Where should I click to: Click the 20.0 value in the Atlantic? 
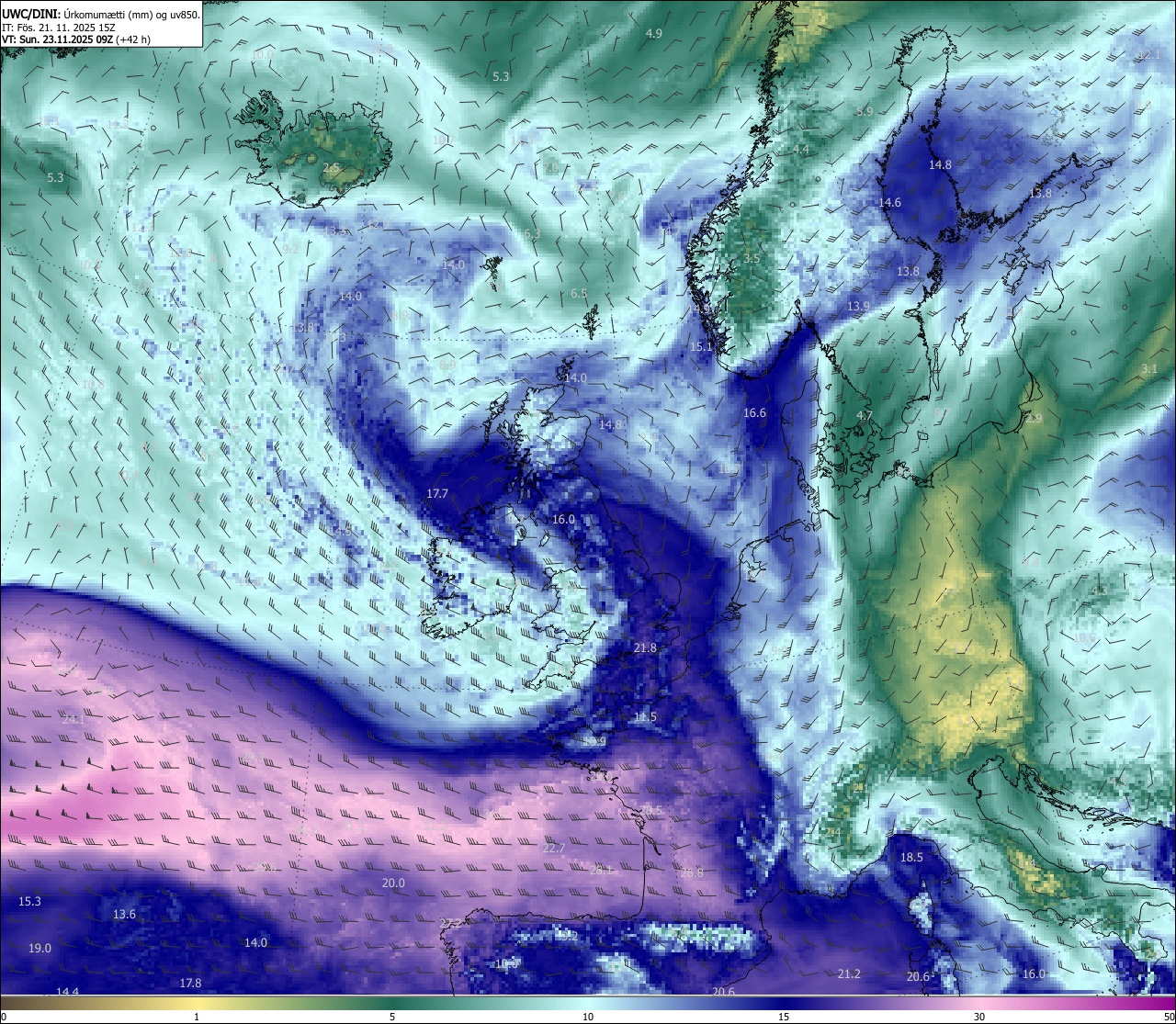point(392,883)
